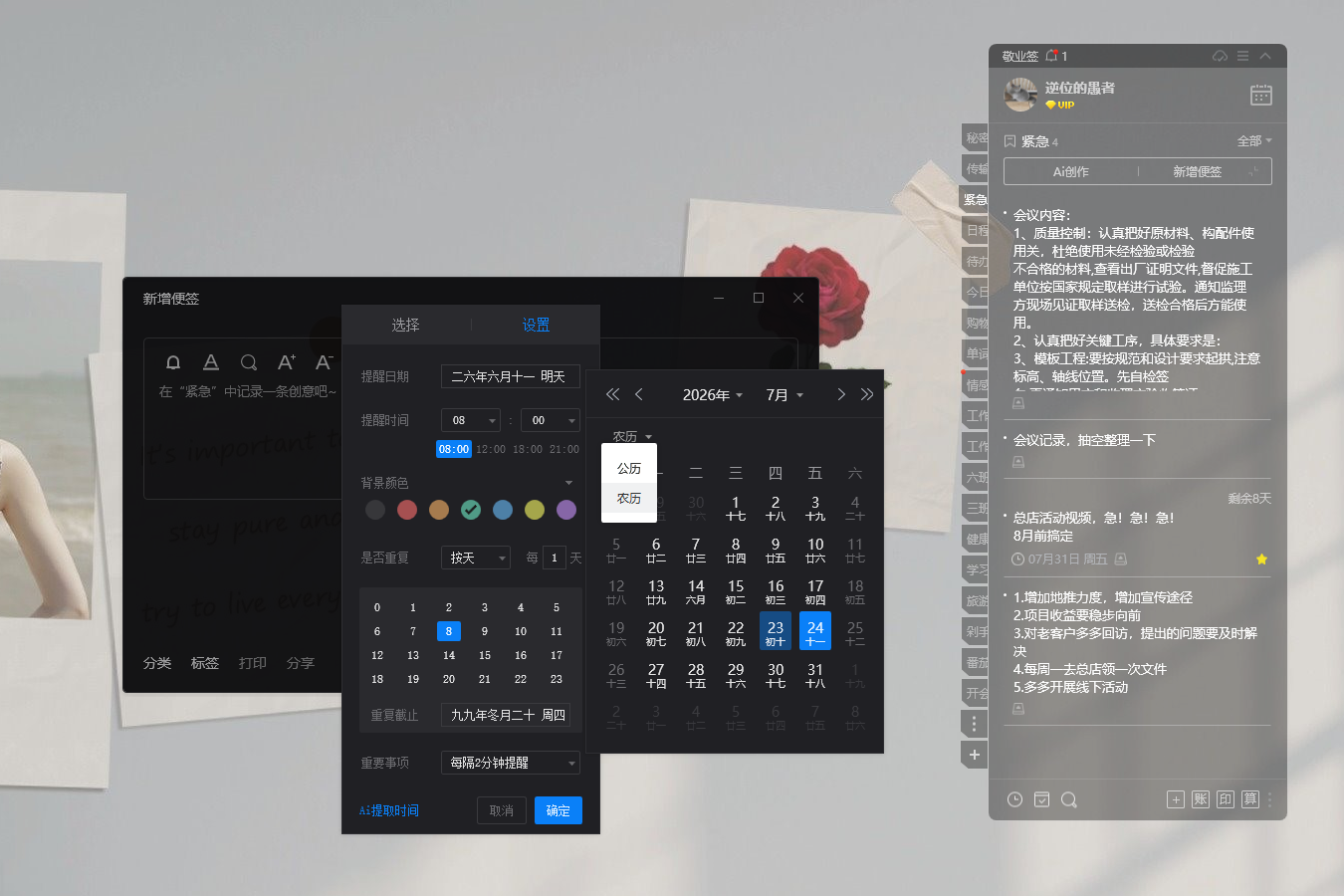This screenshot has height=896, width=1344.
Task: Increase font size with the A+ icon
Action: tap(287, 362)
